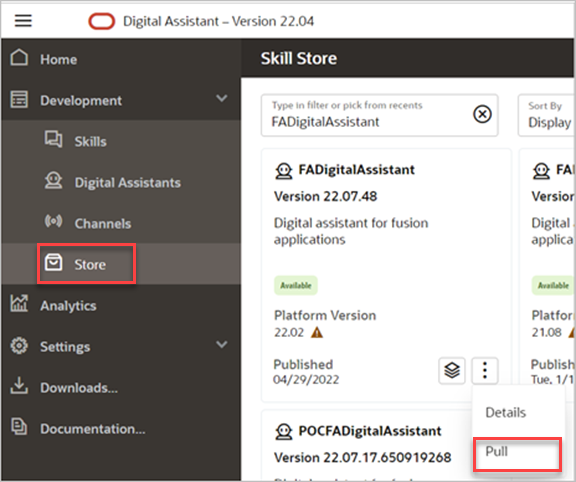Click the Channels broadcast icon
Viewport: 576px width, 482px height.
click(54, 221)
